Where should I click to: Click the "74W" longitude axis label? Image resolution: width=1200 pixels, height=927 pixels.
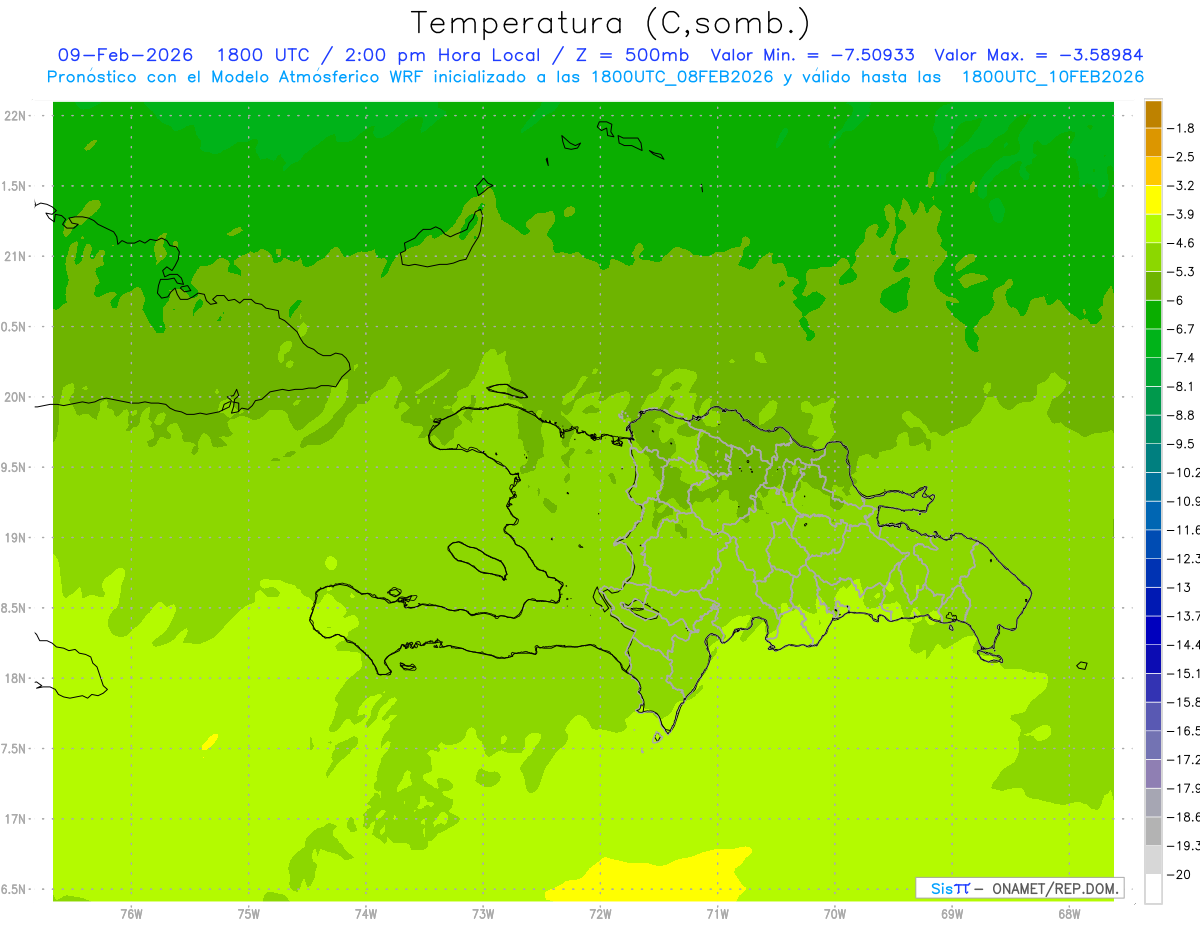tap(366, 913)
